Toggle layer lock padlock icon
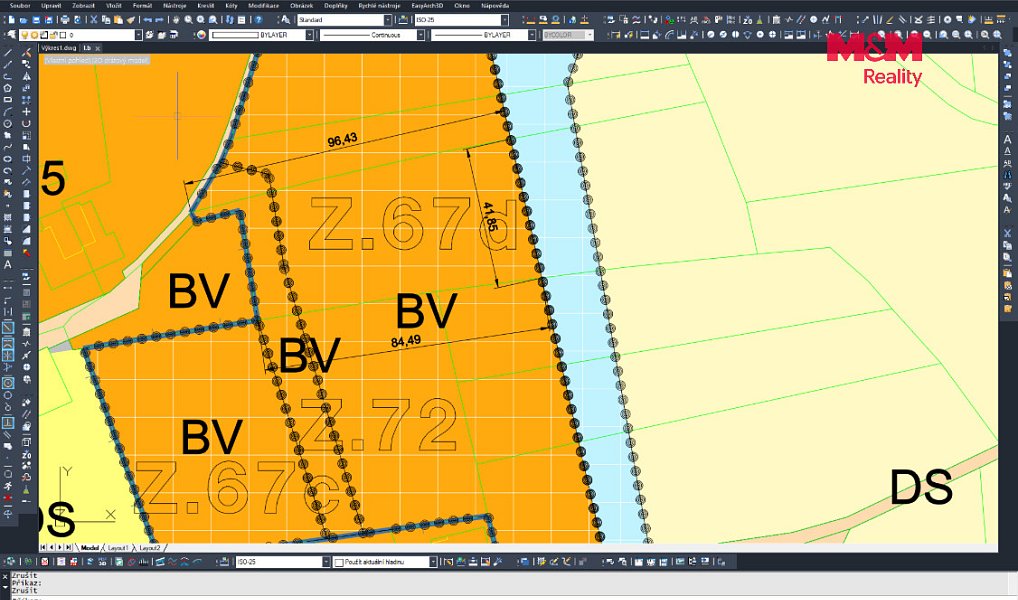 tap(53, 35)
